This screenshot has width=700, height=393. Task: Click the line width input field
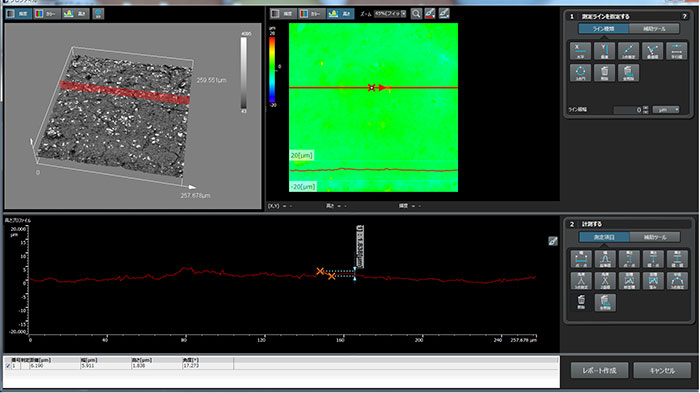point(628,109)
